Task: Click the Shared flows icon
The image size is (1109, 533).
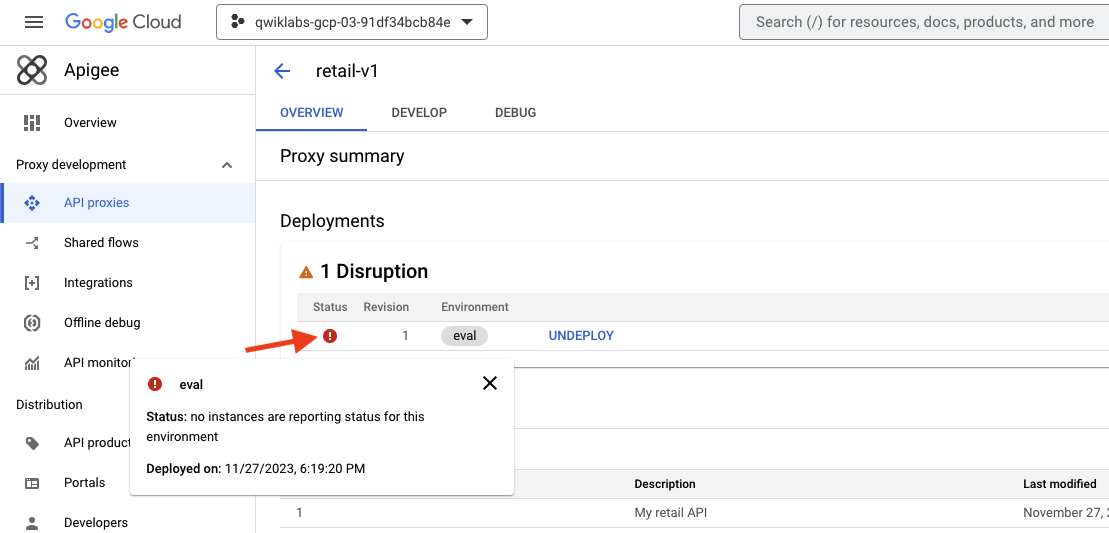Action: (x=32, y=243)
